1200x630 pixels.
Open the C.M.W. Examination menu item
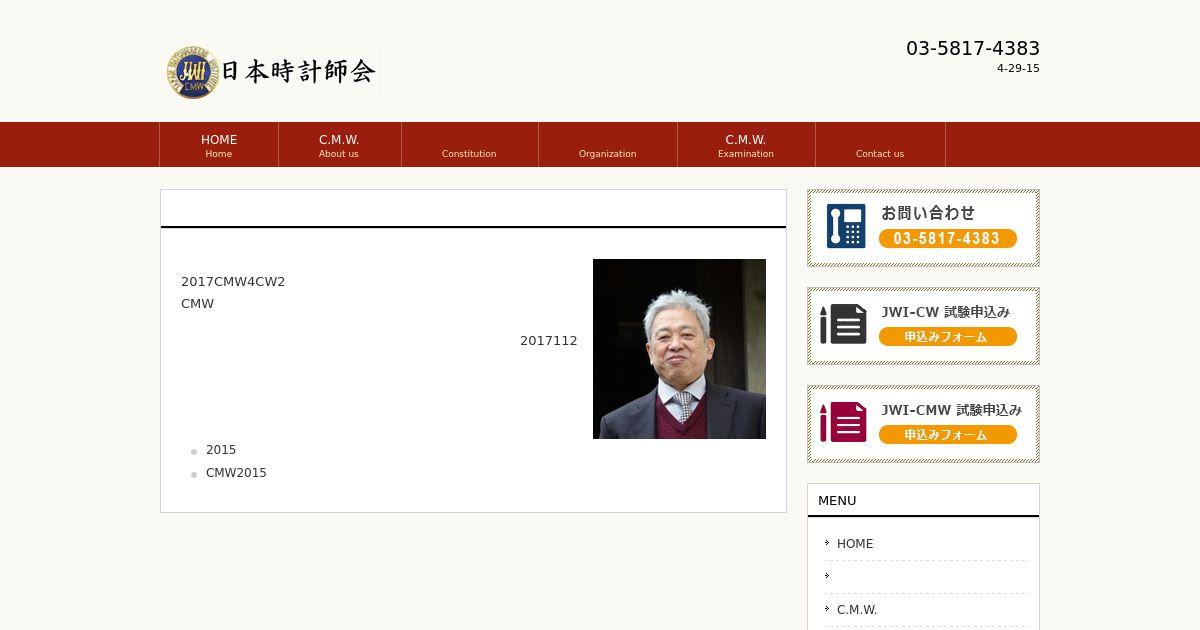746,145
